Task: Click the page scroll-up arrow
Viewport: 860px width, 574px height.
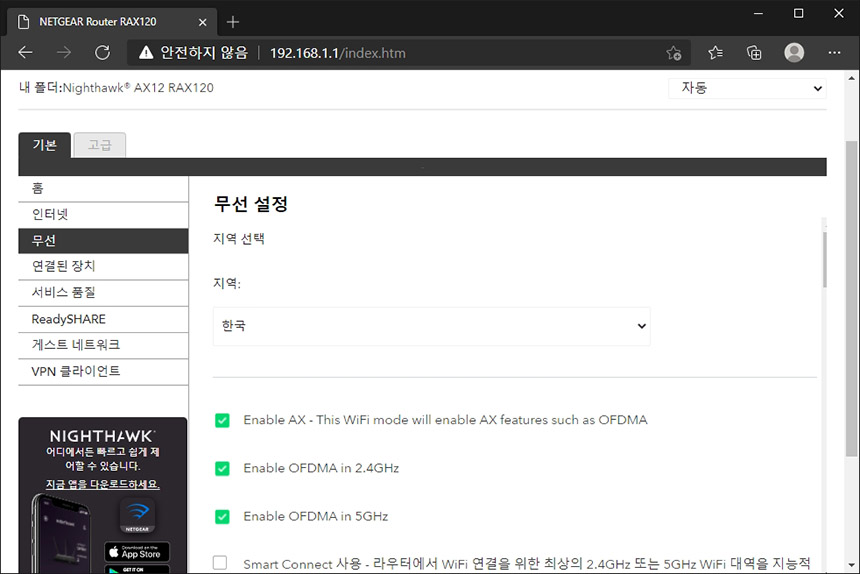Action: tap(851, 78)
